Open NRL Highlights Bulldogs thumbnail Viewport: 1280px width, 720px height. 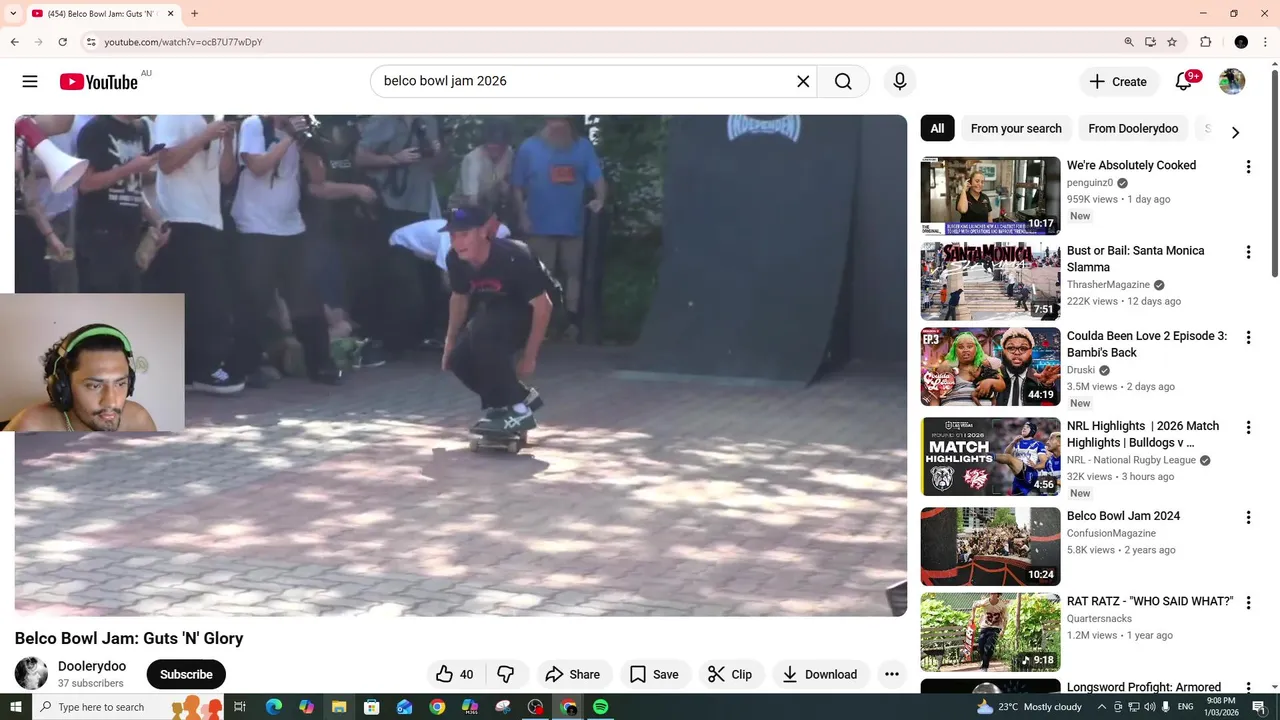(x=990, y=456)
